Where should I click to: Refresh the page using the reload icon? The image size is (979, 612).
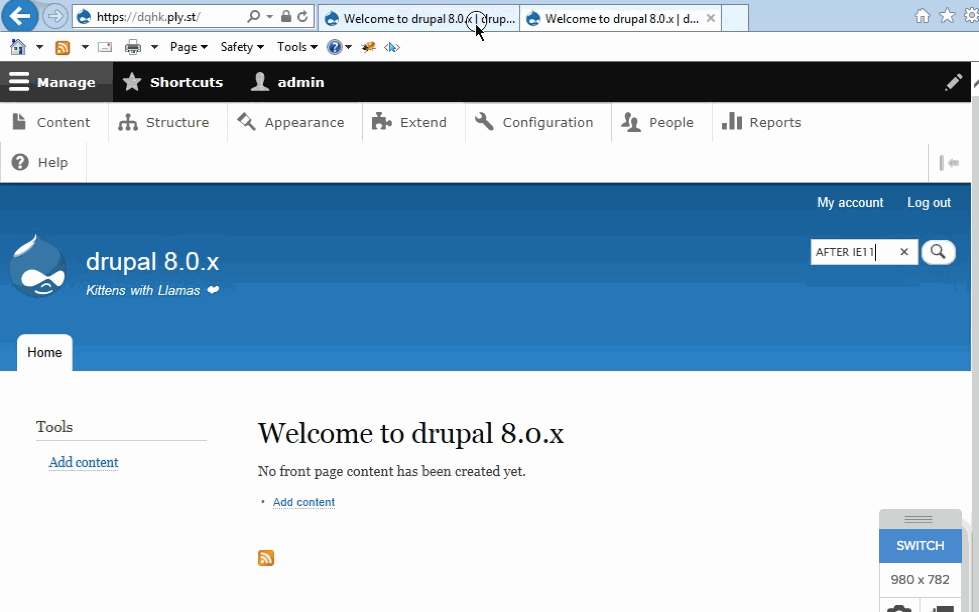click(x=303, y=16)
